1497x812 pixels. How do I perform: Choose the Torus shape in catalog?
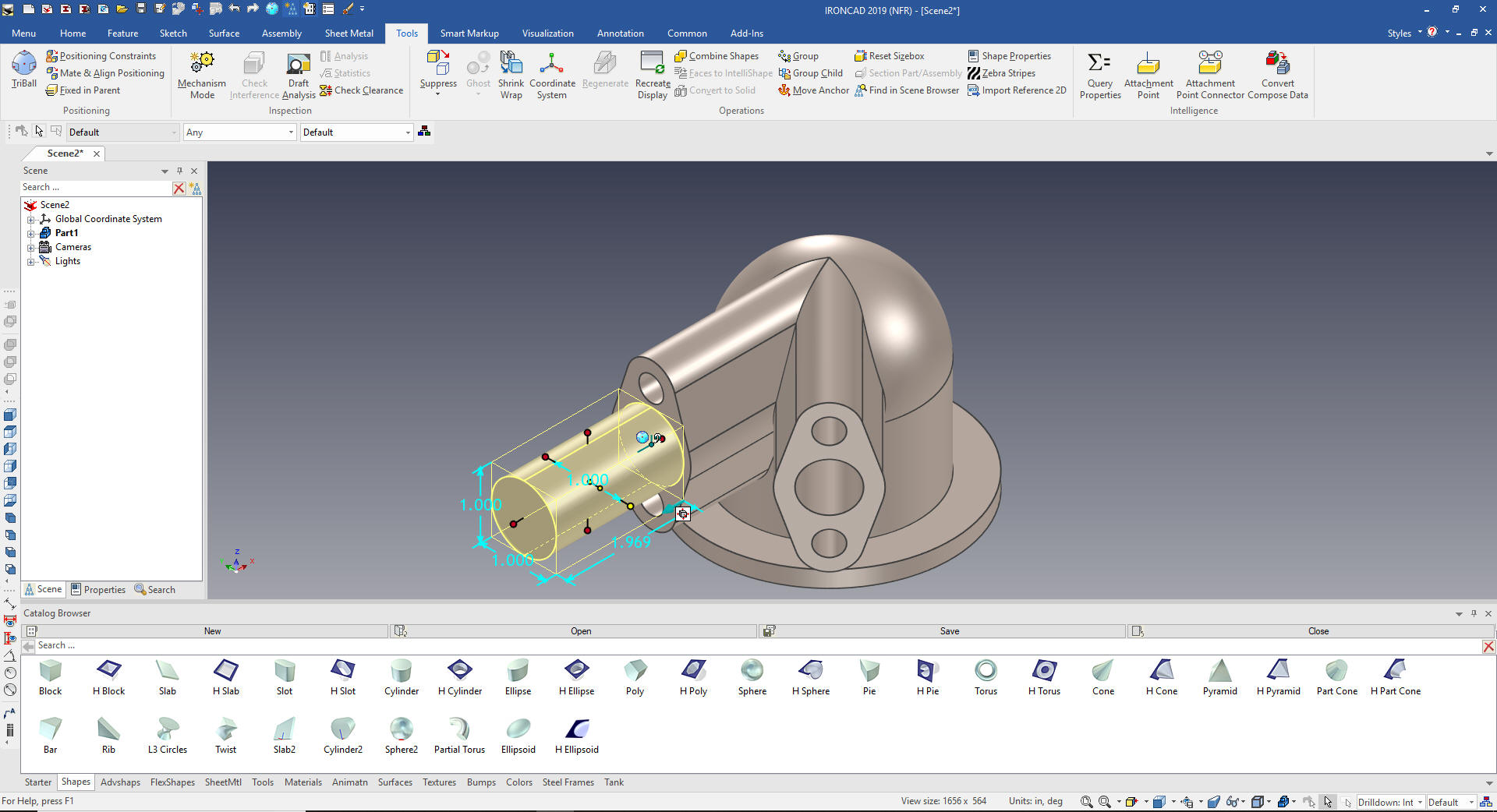click(x=986, y=677)
